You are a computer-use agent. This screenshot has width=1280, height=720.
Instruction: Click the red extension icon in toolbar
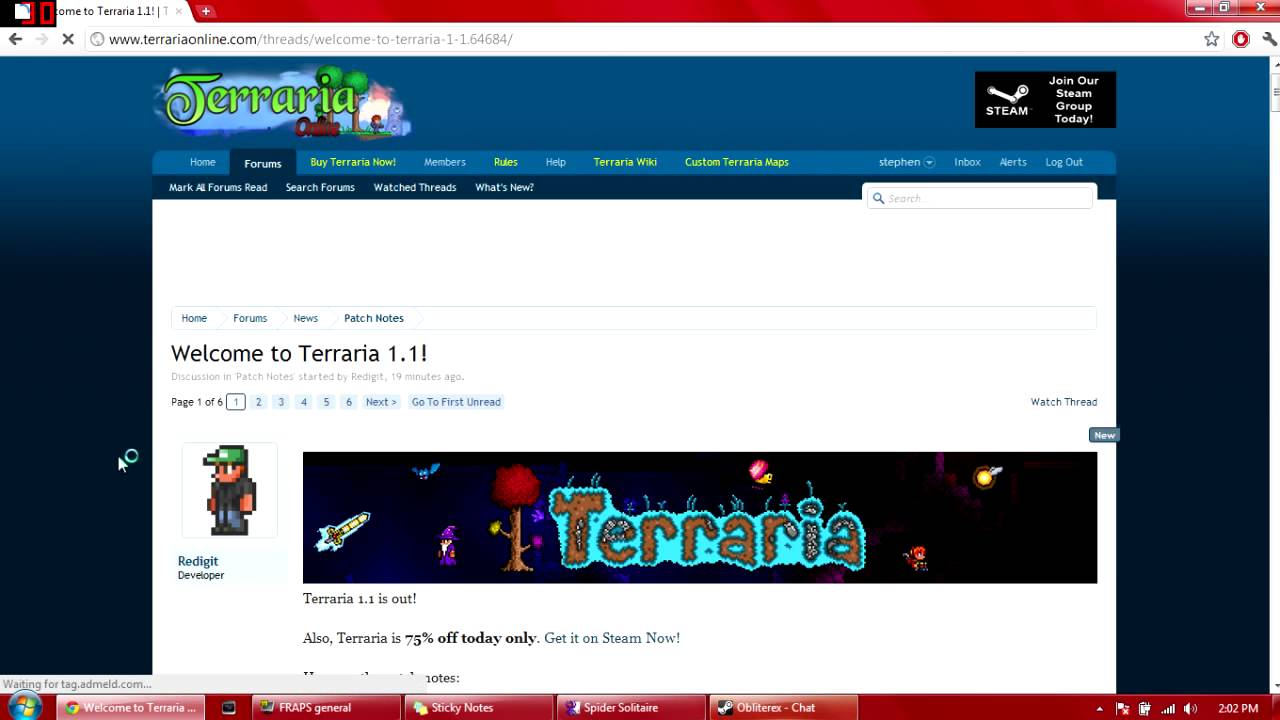[1241, 39]
